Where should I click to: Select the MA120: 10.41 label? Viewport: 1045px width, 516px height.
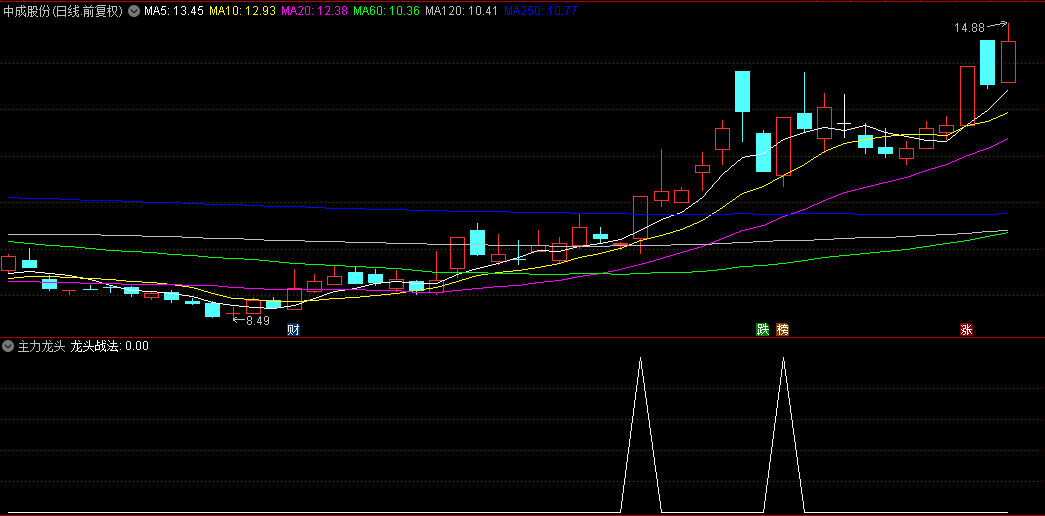tap(461, 11)
